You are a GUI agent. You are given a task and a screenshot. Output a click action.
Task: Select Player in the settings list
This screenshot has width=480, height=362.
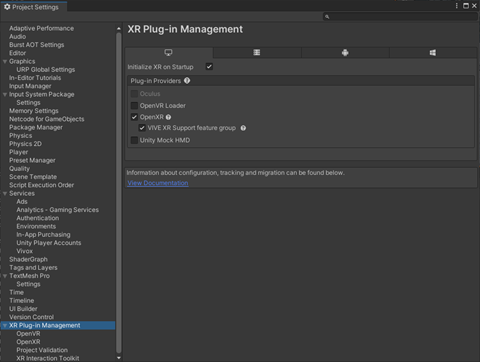pyautogui.click(x=19, y=152)
